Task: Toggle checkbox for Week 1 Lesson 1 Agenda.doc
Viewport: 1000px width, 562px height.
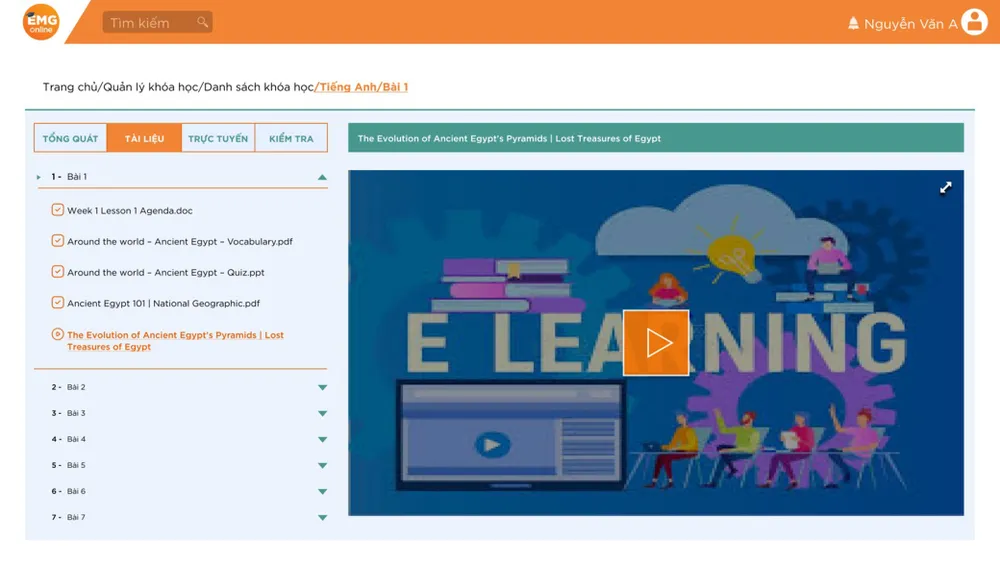Action: (x=57, y=210)
